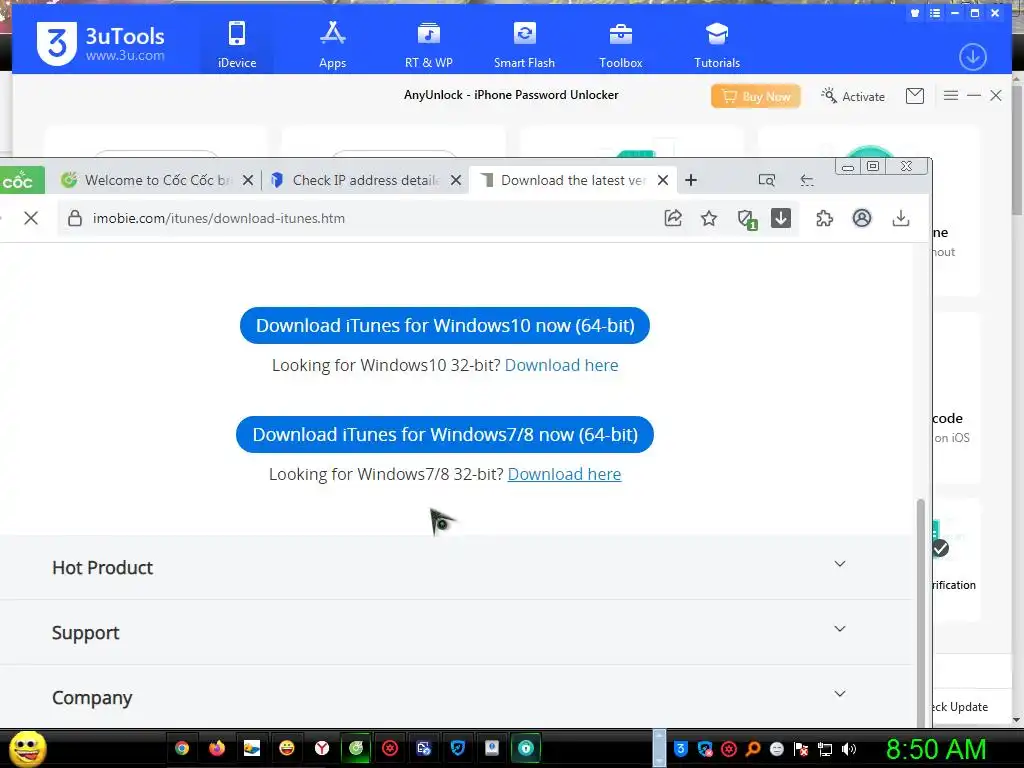This screenshot has width=1024, height=768.
Task: Open the volume speaker tray icon
Action: 849,749
